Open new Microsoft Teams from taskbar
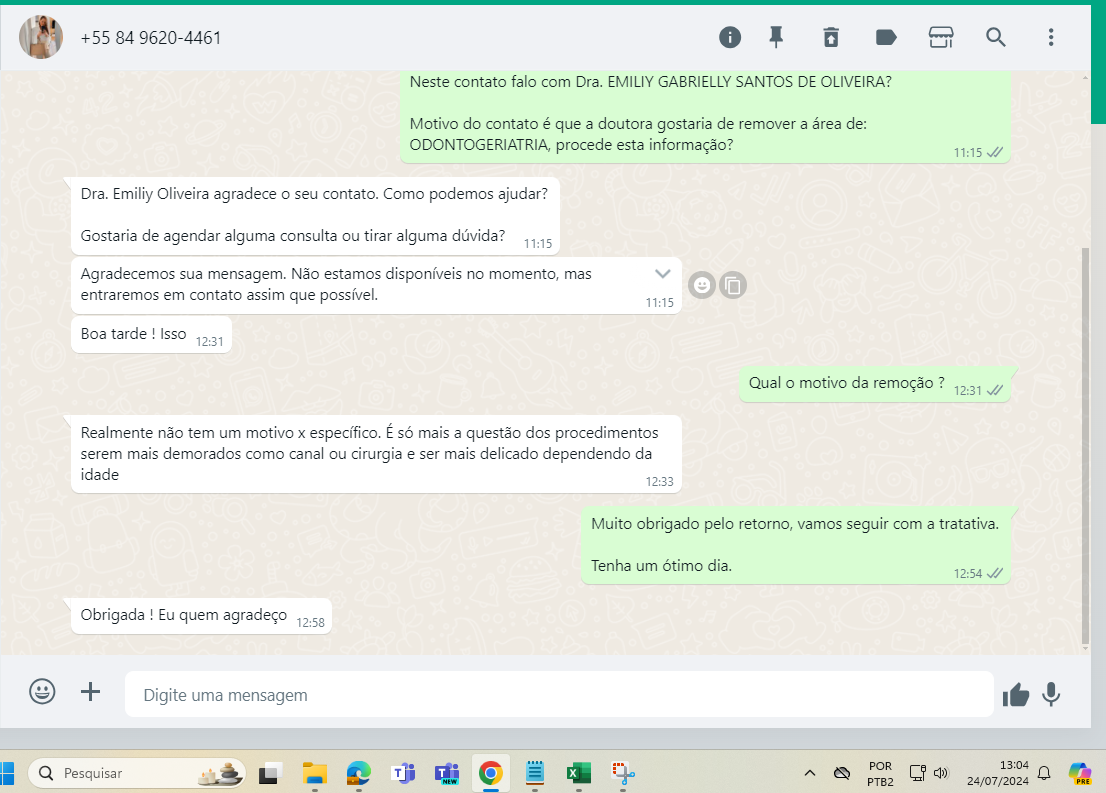1106x793 pixels. click(447, 773)
